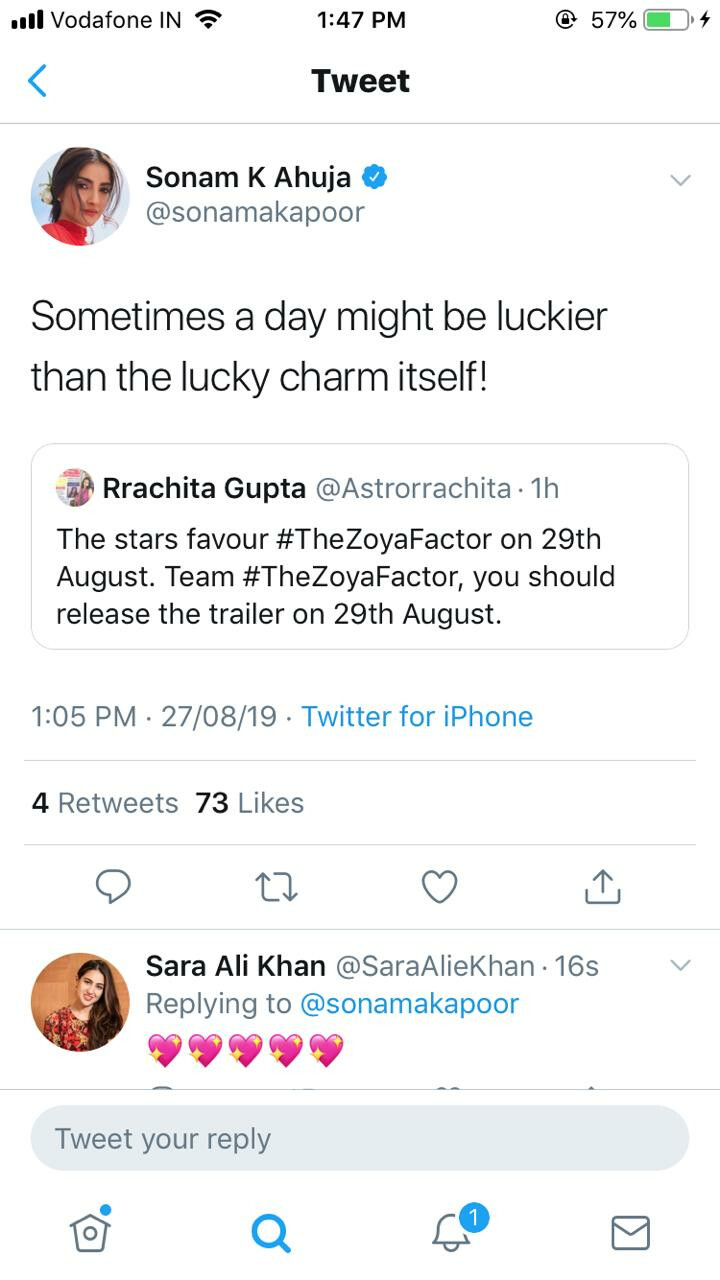Open the @sonamakapoor mention in reply

409,1003
